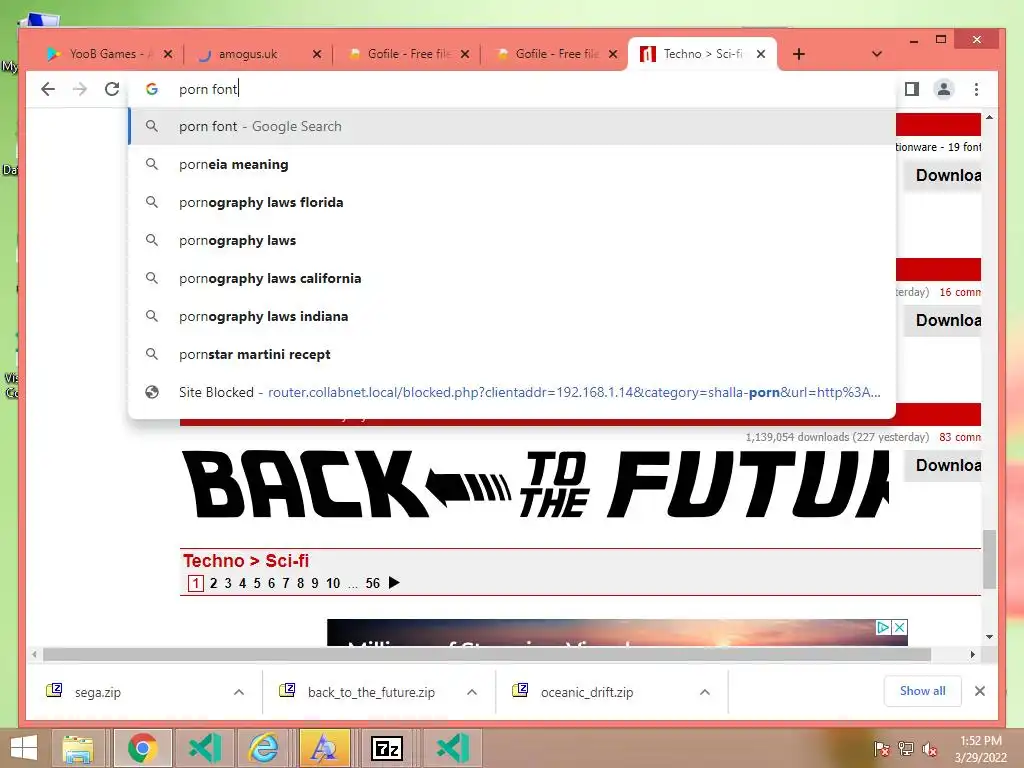Switch to the second Gofile tab
The width and height of the screenshot is (1024, 768).
pos(556,54)
